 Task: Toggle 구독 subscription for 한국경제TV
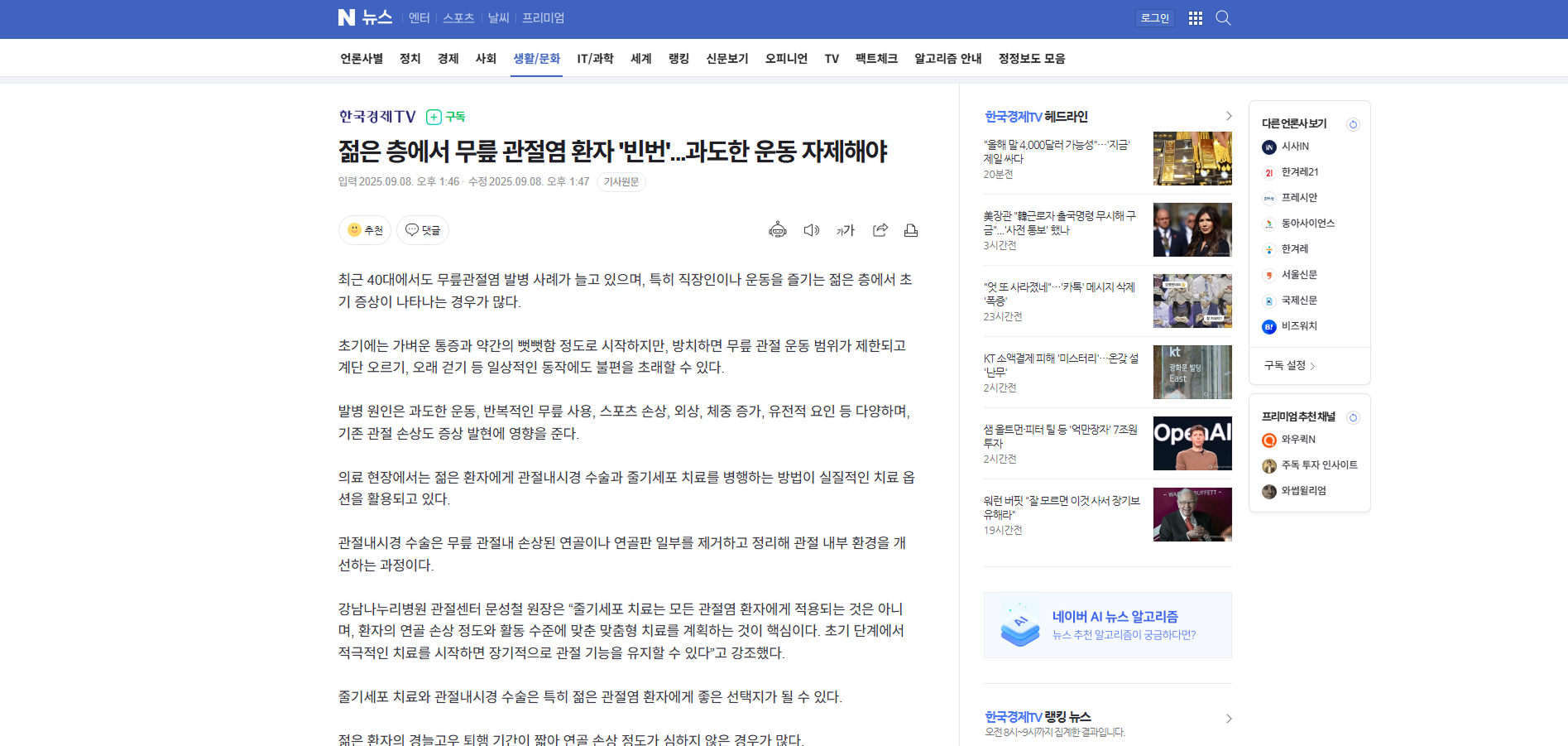tap(446, 117)
